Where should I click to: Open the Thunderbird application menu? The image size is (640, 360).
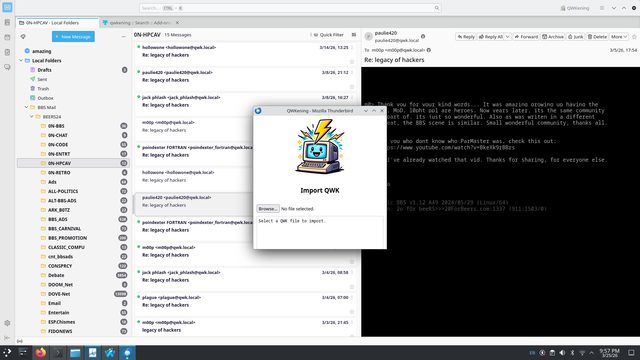tap(602, 8)
